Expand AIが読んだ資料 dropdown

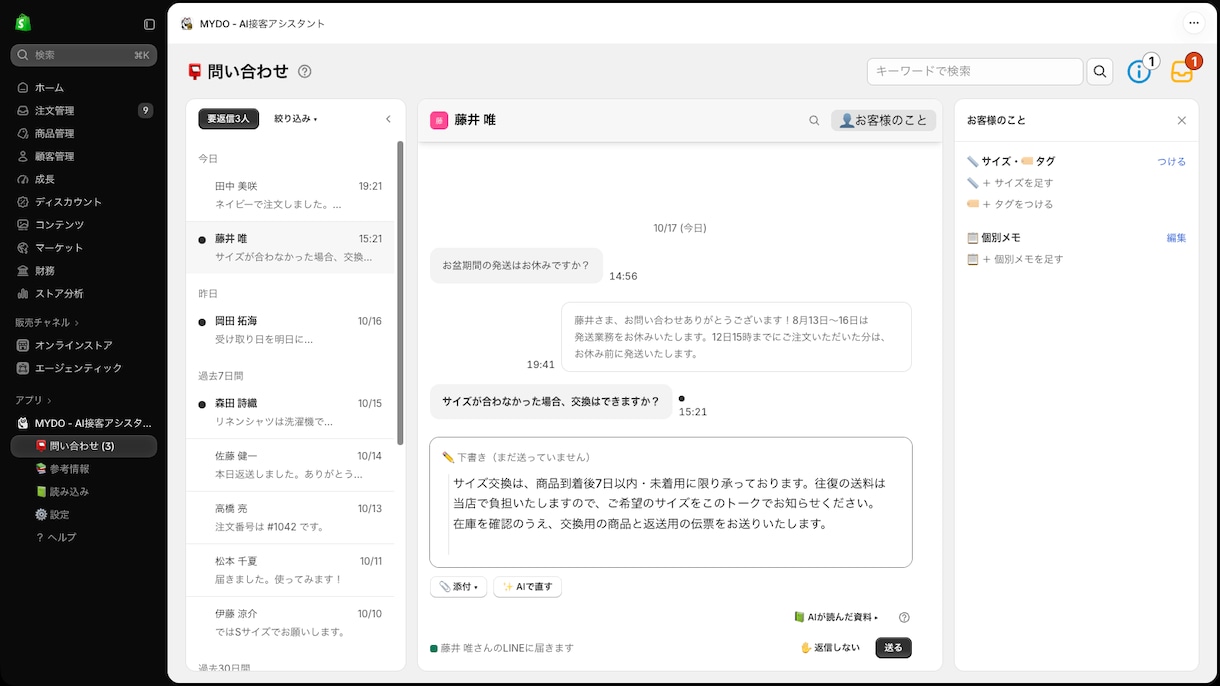(x=836, y=617)
